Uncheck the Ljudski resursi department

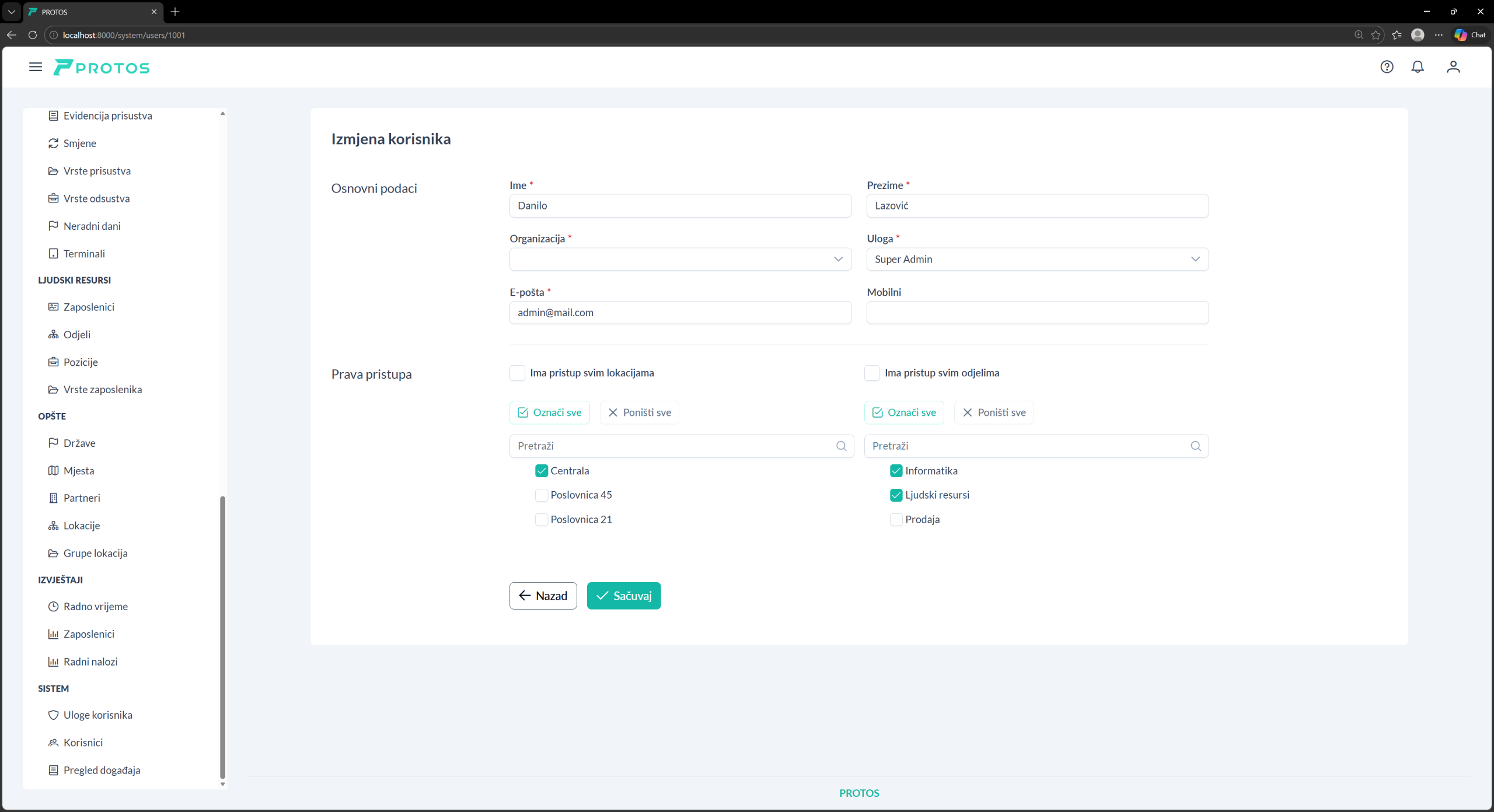pos(896,495)
